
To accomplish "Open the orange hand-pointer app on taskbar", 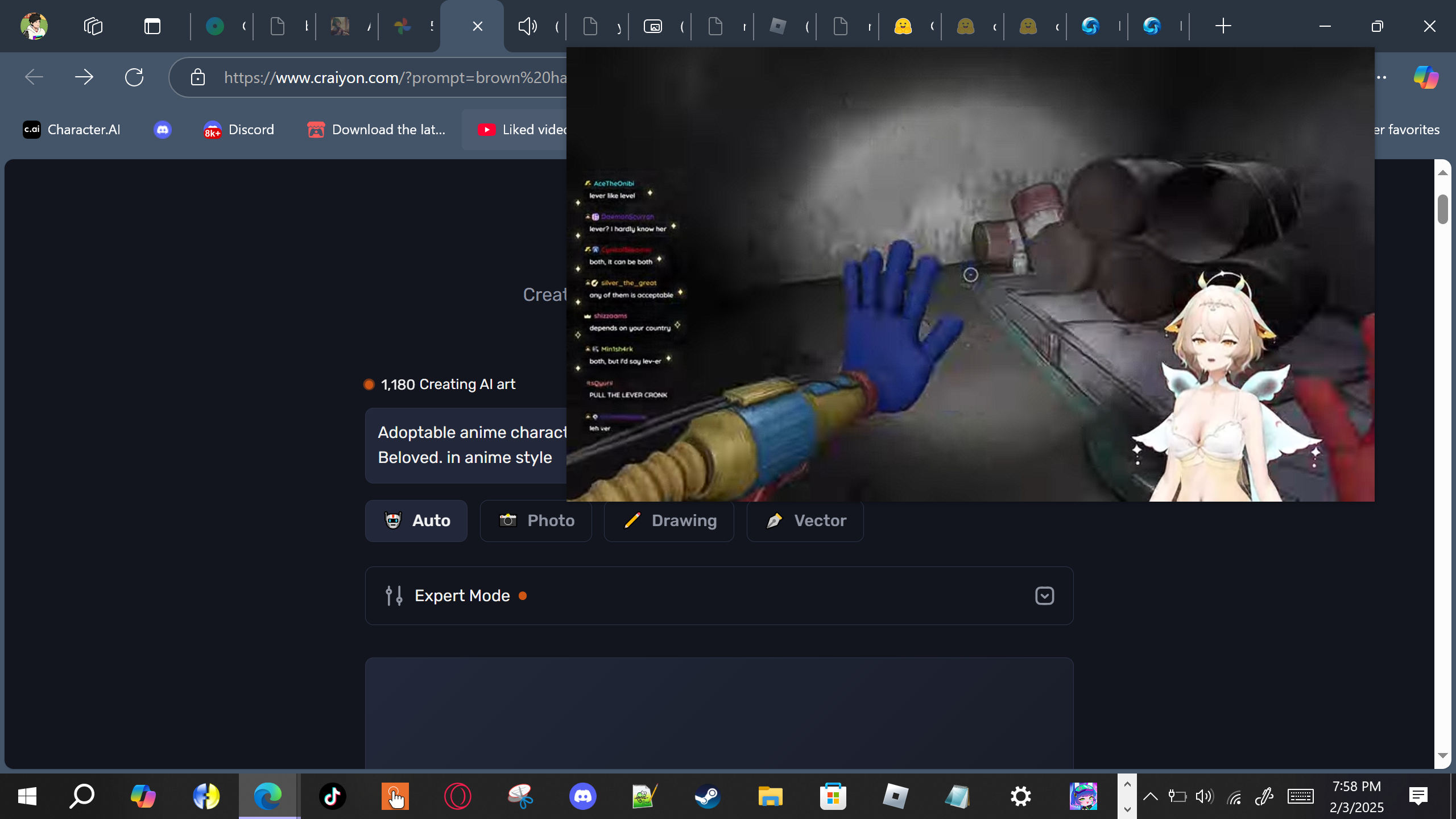I will click(x=395, y=796).
